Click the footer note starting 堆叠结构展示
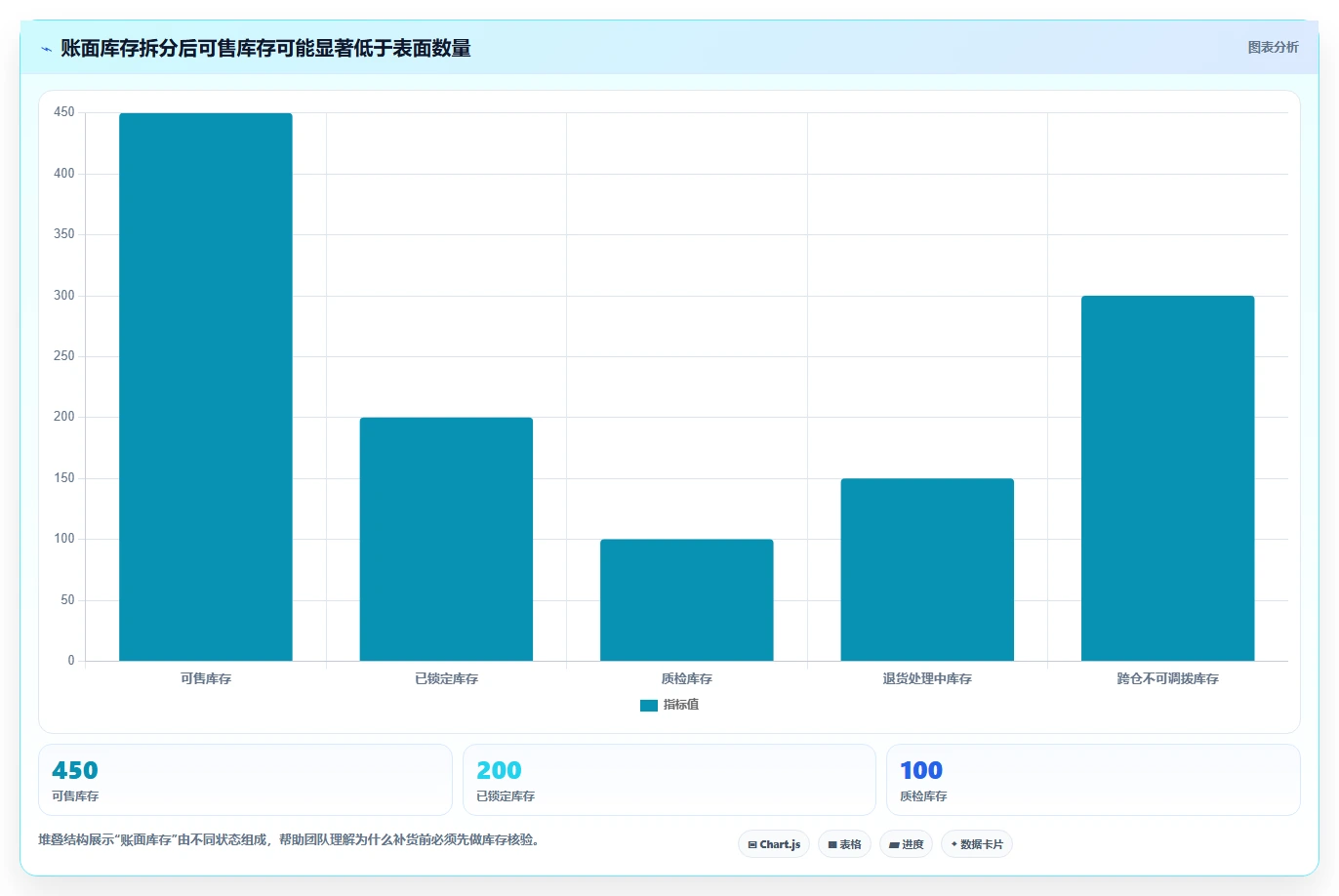This screenshot has height=896, width=1339. (x=289, y=839)
